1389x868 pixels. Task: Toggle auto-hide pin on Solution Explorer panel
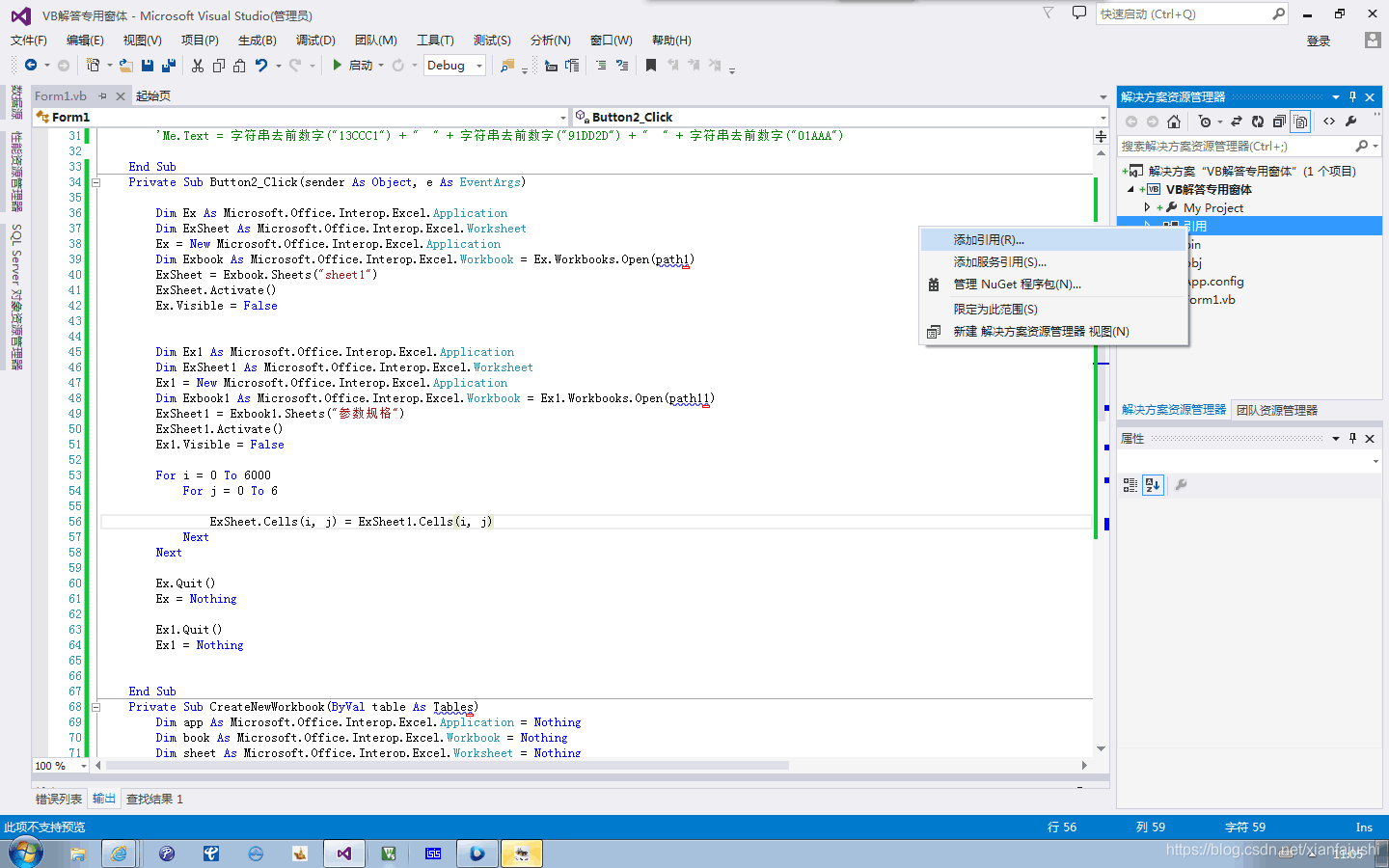coord(1352,96)
